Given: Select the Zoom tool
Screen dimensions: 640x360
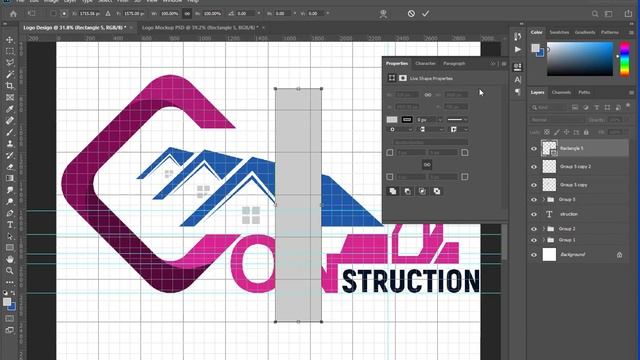Looking at the screenshot, I should click(x=10, y=270).
